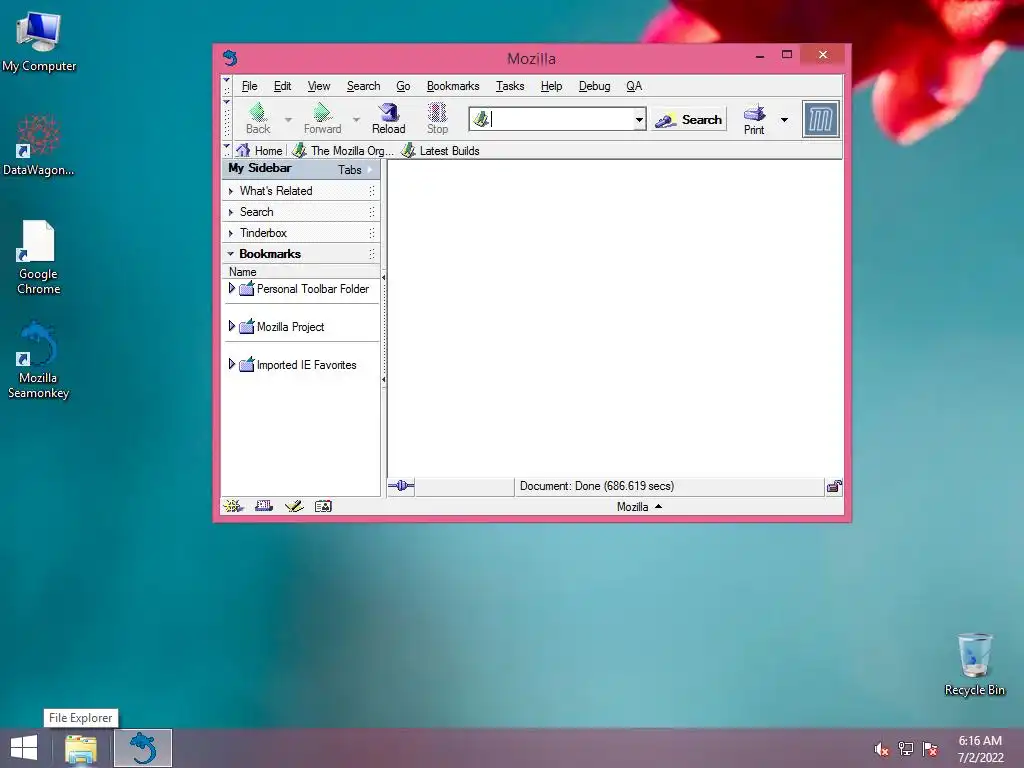Screen dimensions: 1024x768
Task: Open My Computer desktop icon
Action: click(x=39, y=42)
